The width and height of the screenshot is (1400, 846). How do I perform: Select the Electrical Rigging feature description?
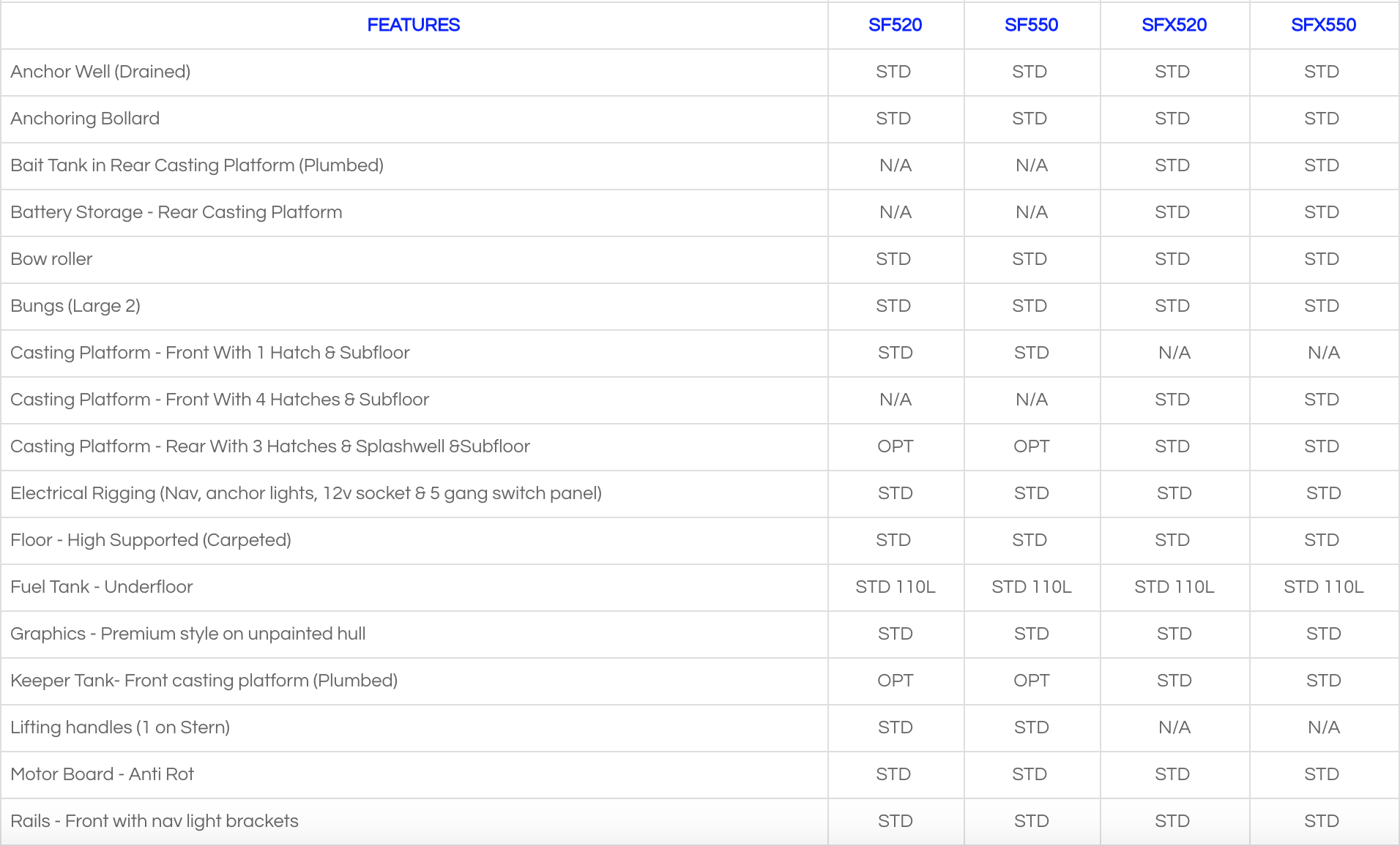tap(306, 493)
